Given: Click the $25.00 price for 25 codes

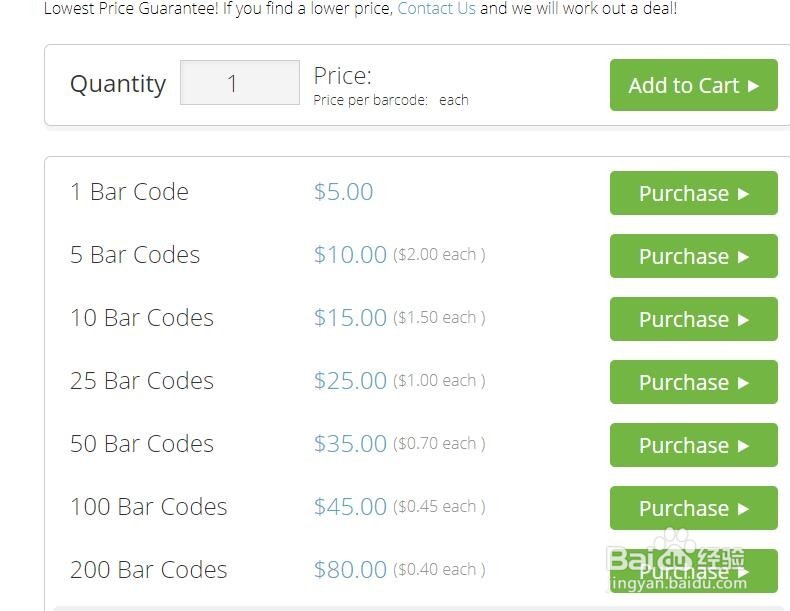Looking at the screenshot, I should click(350, 380).
